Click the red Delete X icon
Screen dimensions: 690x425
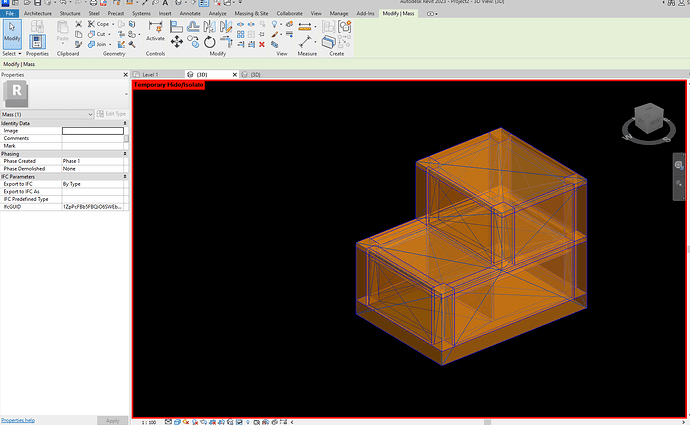coord(262,44)
